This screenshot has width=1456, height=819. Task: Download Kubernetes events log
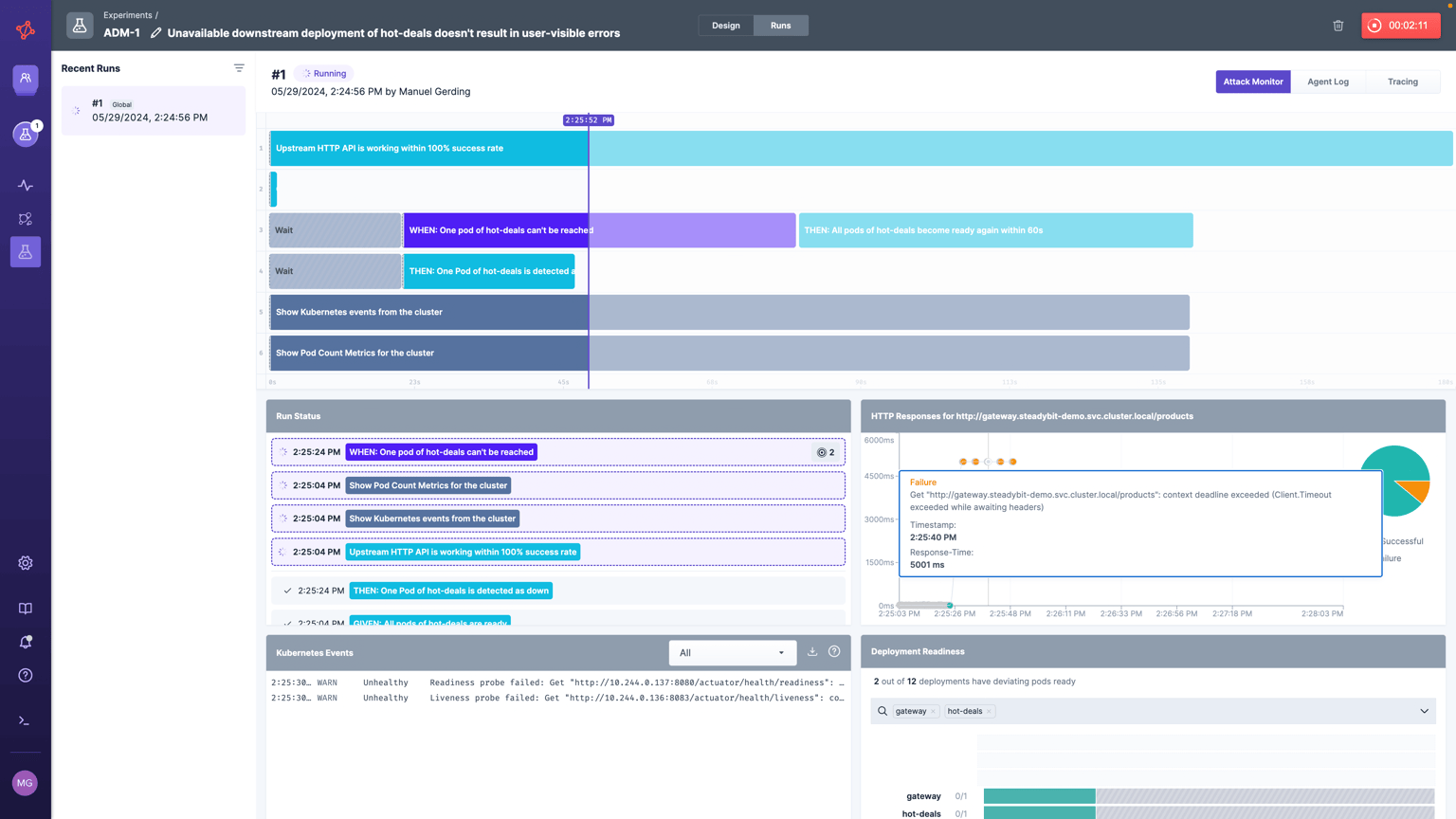pyautogui.click(x=812, y=652)
